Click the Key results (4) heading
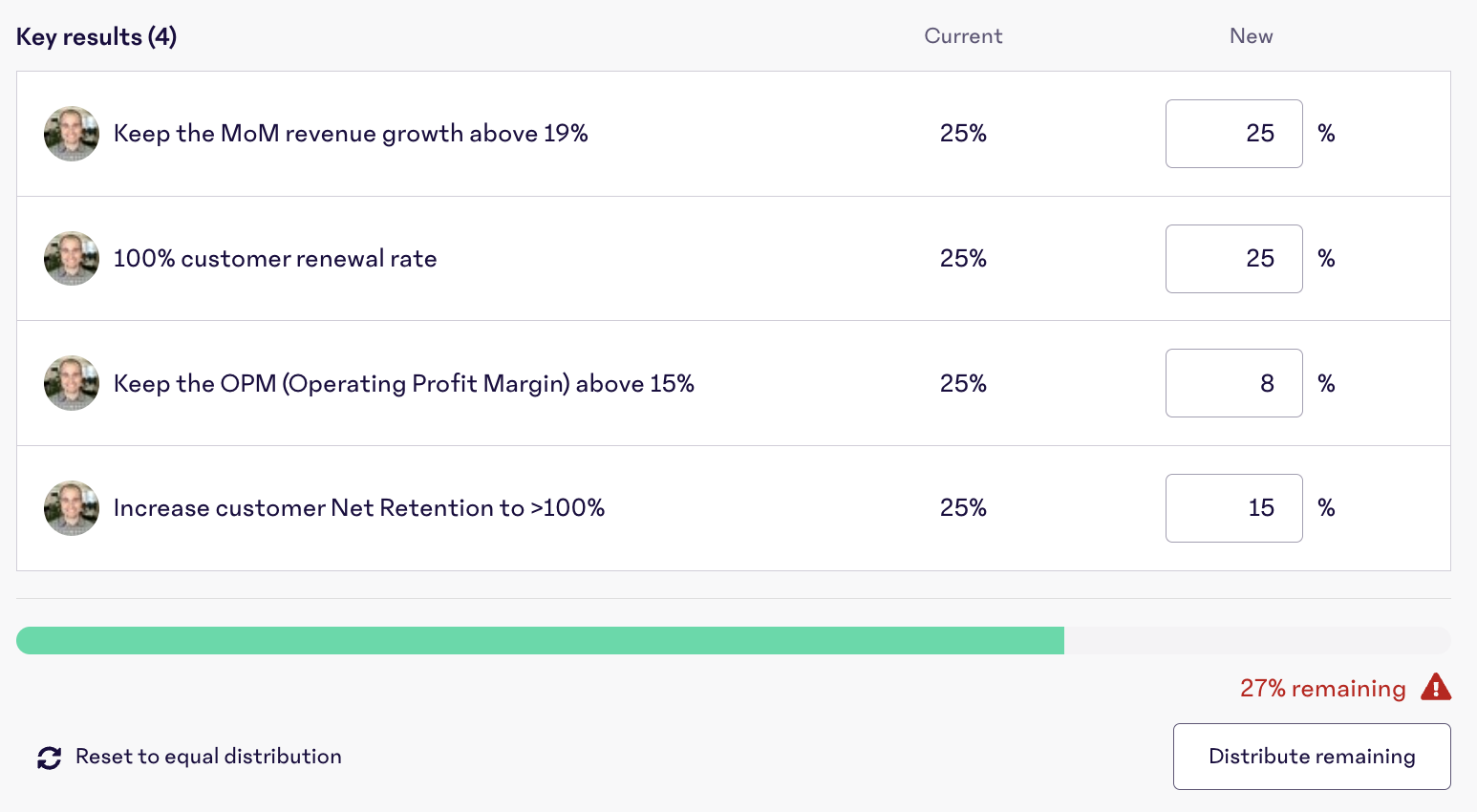Image resolution: width=1477 pixels, height=812 pixels. (x=96, y=37)
